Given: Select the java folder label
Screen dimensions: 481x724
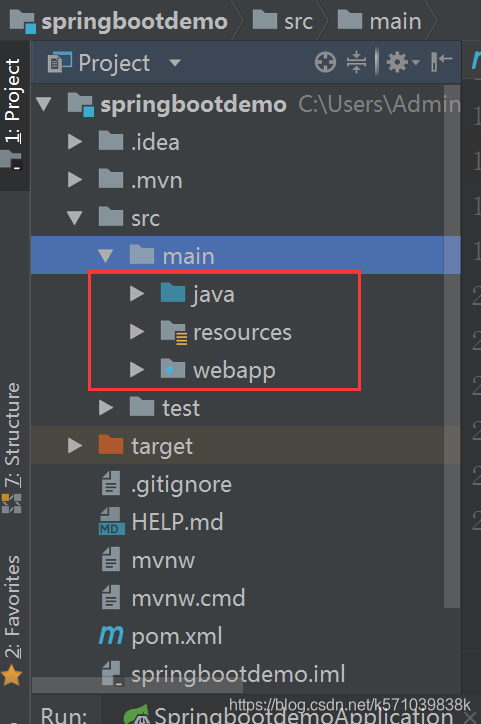Looking at the screenshot, I should 213,295.
